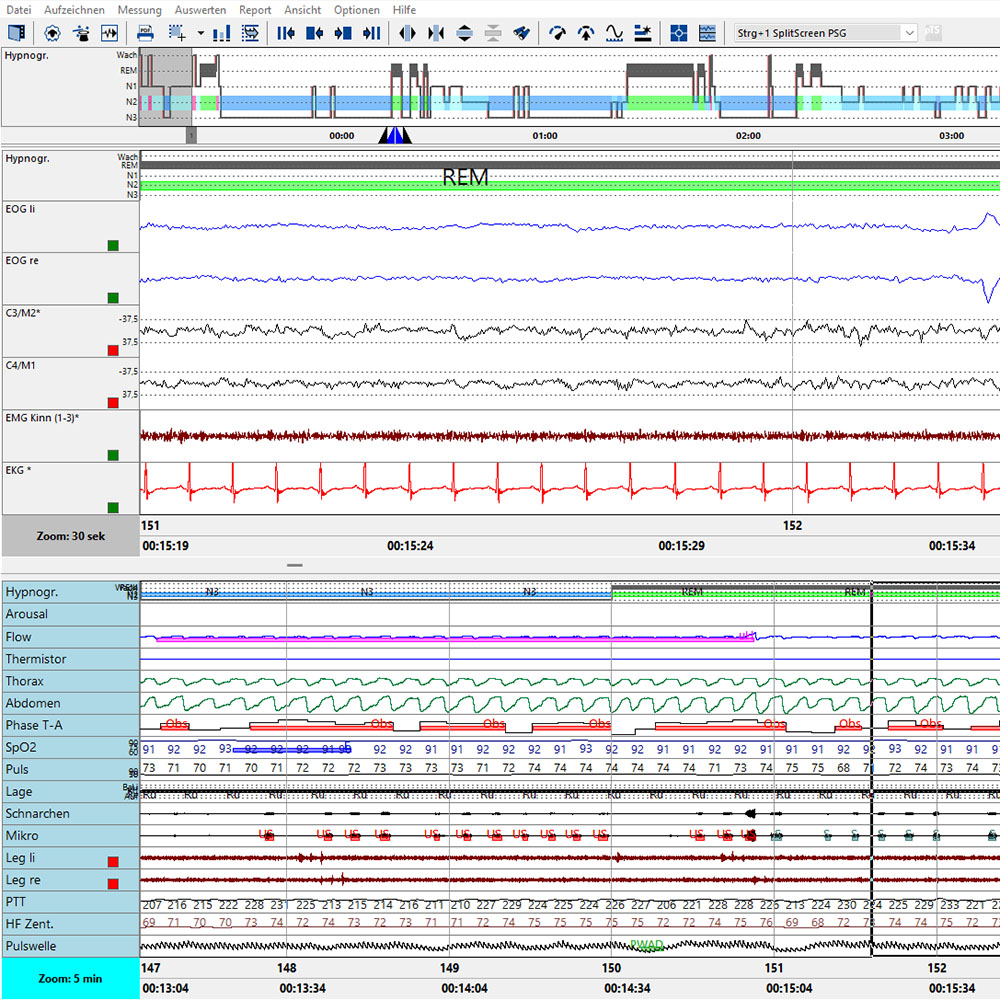Image resolution: width=1000 pixels, height=1000 pixels.
Task: Open dropdown arrow beside selection tool
Action: 200,33
